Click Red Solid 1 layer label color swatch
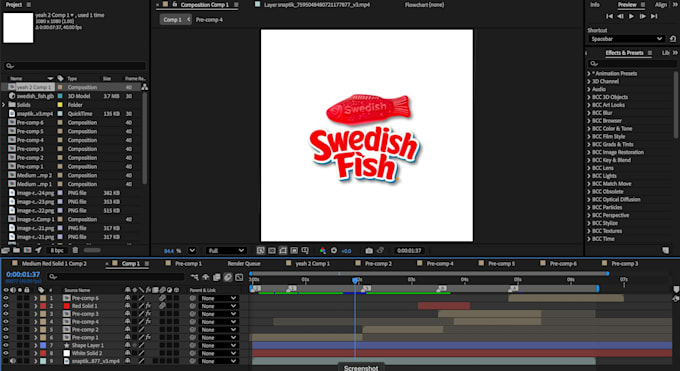The height and width of the screenshot is (371, 680). (43, 306)
